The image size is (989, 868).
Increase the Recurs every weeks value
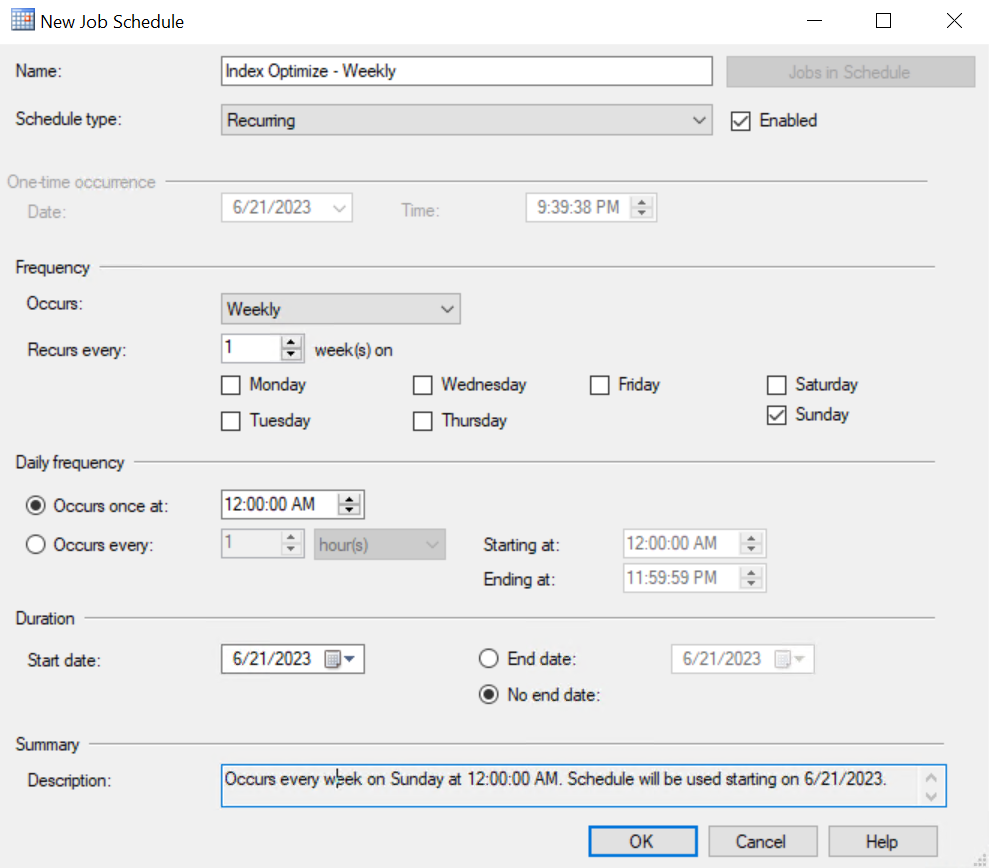(x=291, y=343)
